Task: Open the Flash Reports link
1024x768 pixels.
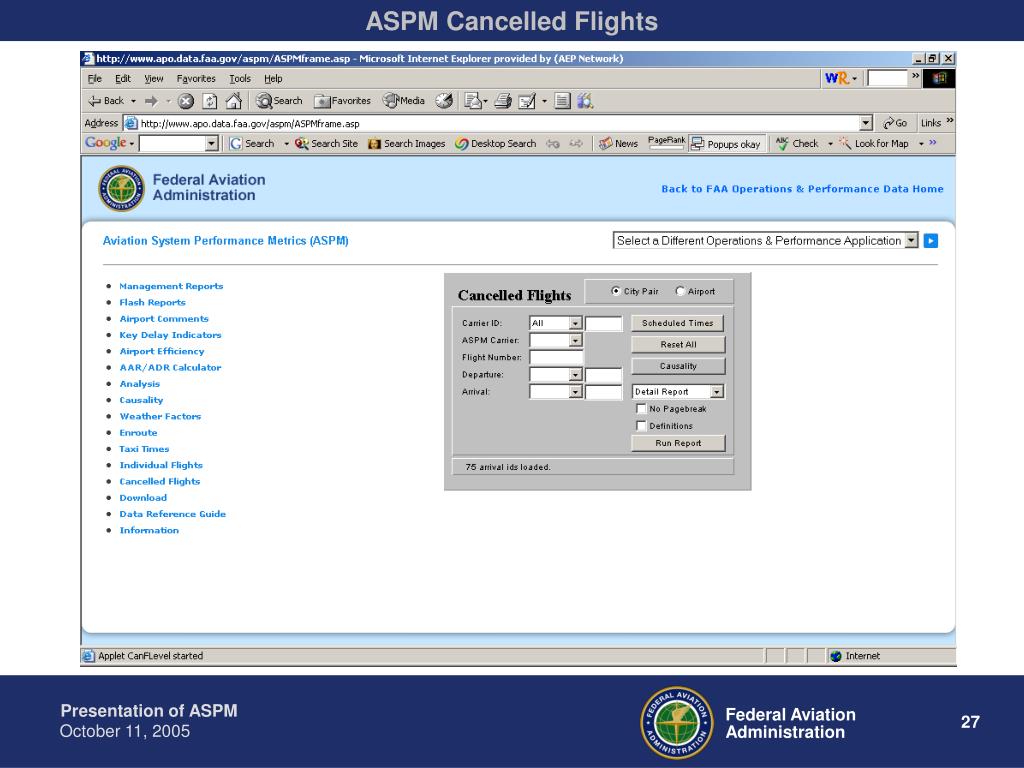Action: pyautogui.click(x=152, y=302)
